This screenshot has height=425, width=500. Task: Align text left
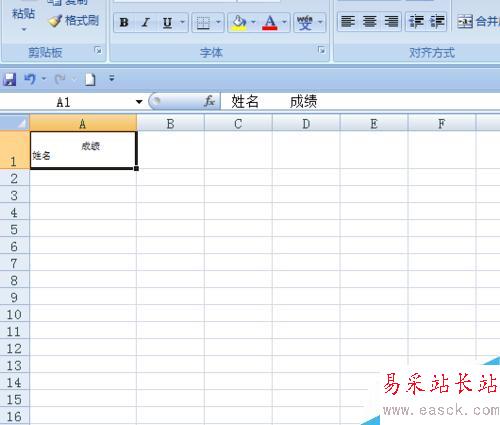click(x=348, y=22)
